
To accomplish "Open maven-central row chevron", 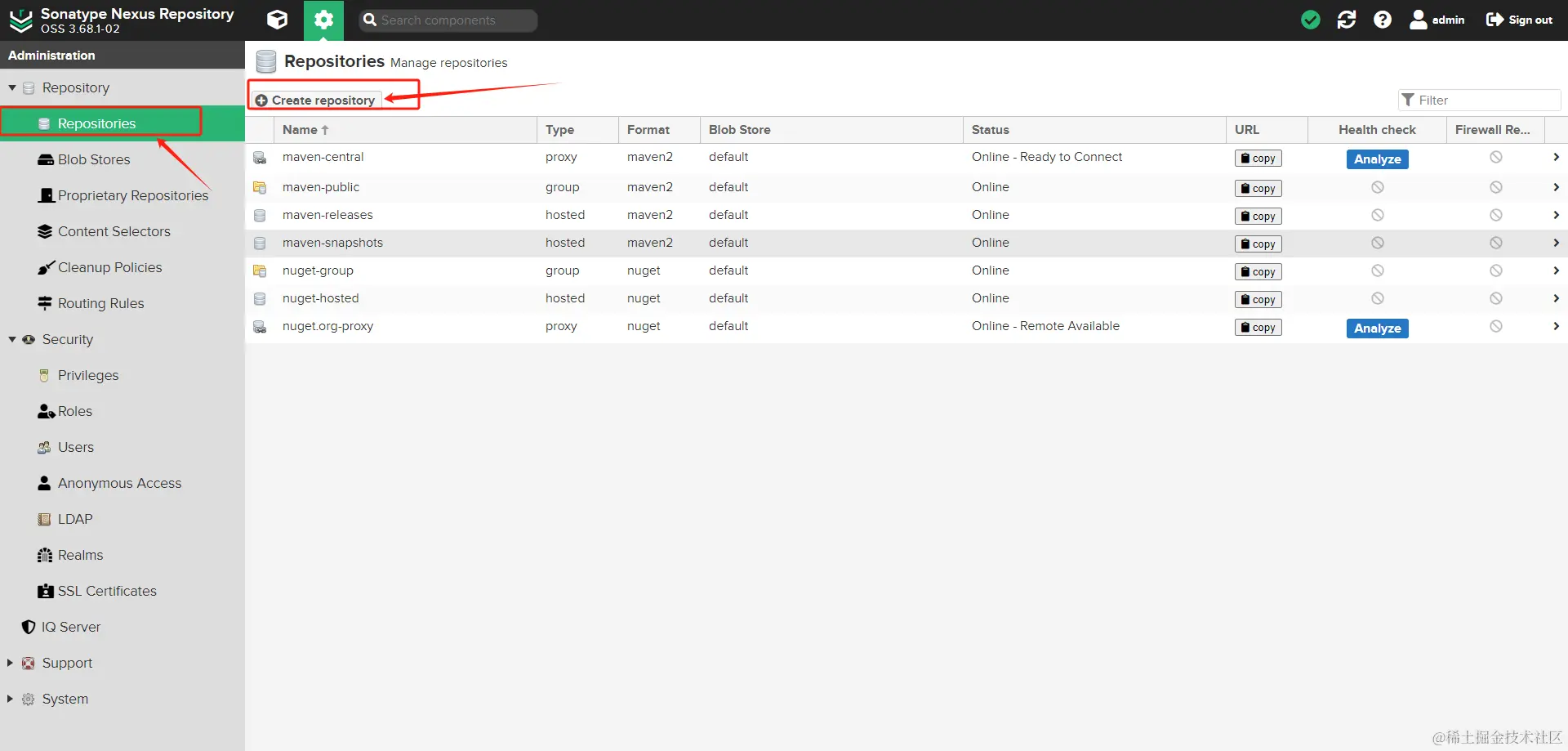I will pos(1556,157).
